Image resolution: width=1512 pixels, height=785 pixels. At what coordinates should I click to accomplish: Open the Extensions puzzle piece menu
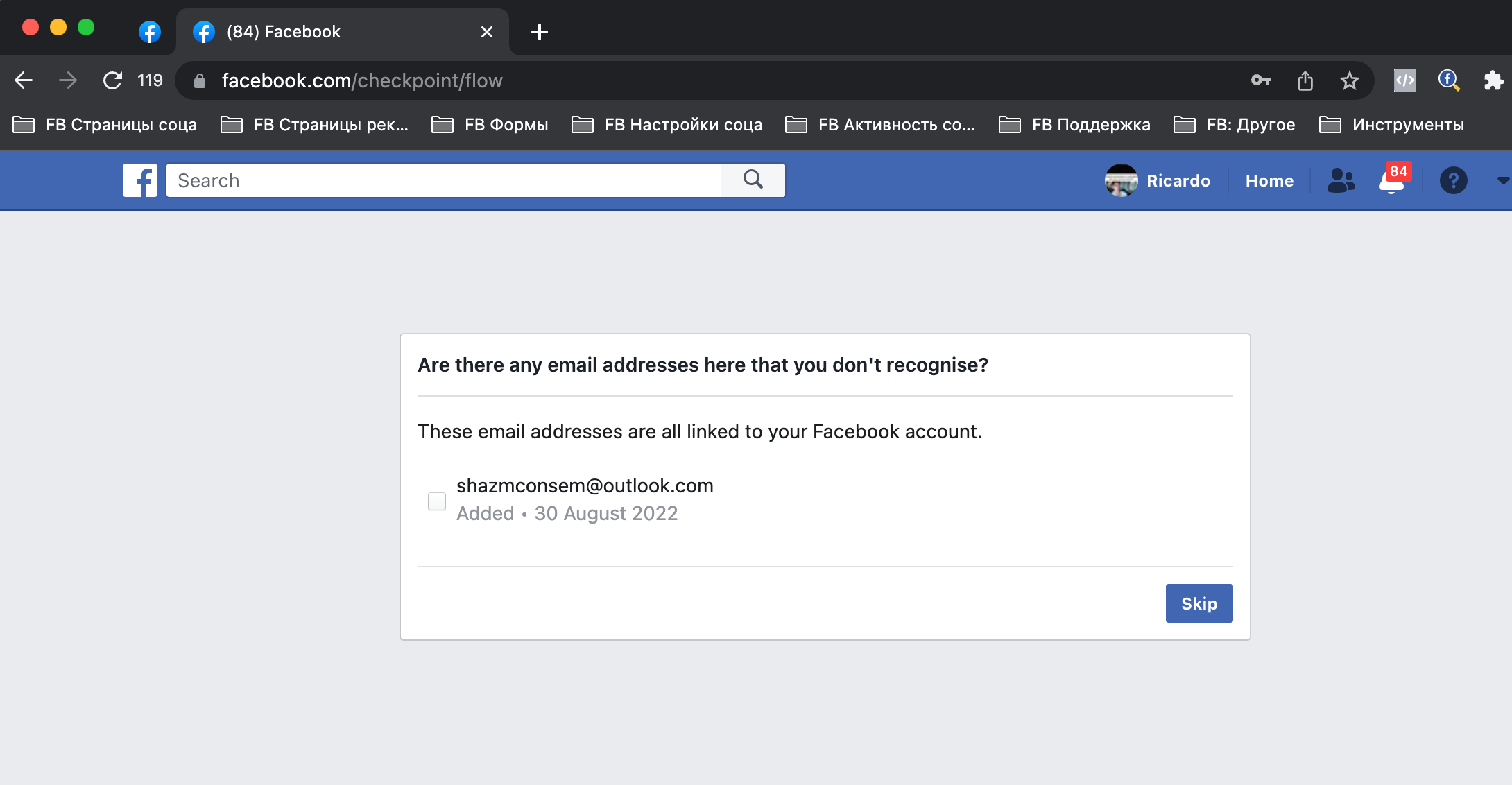point(1493,80)
